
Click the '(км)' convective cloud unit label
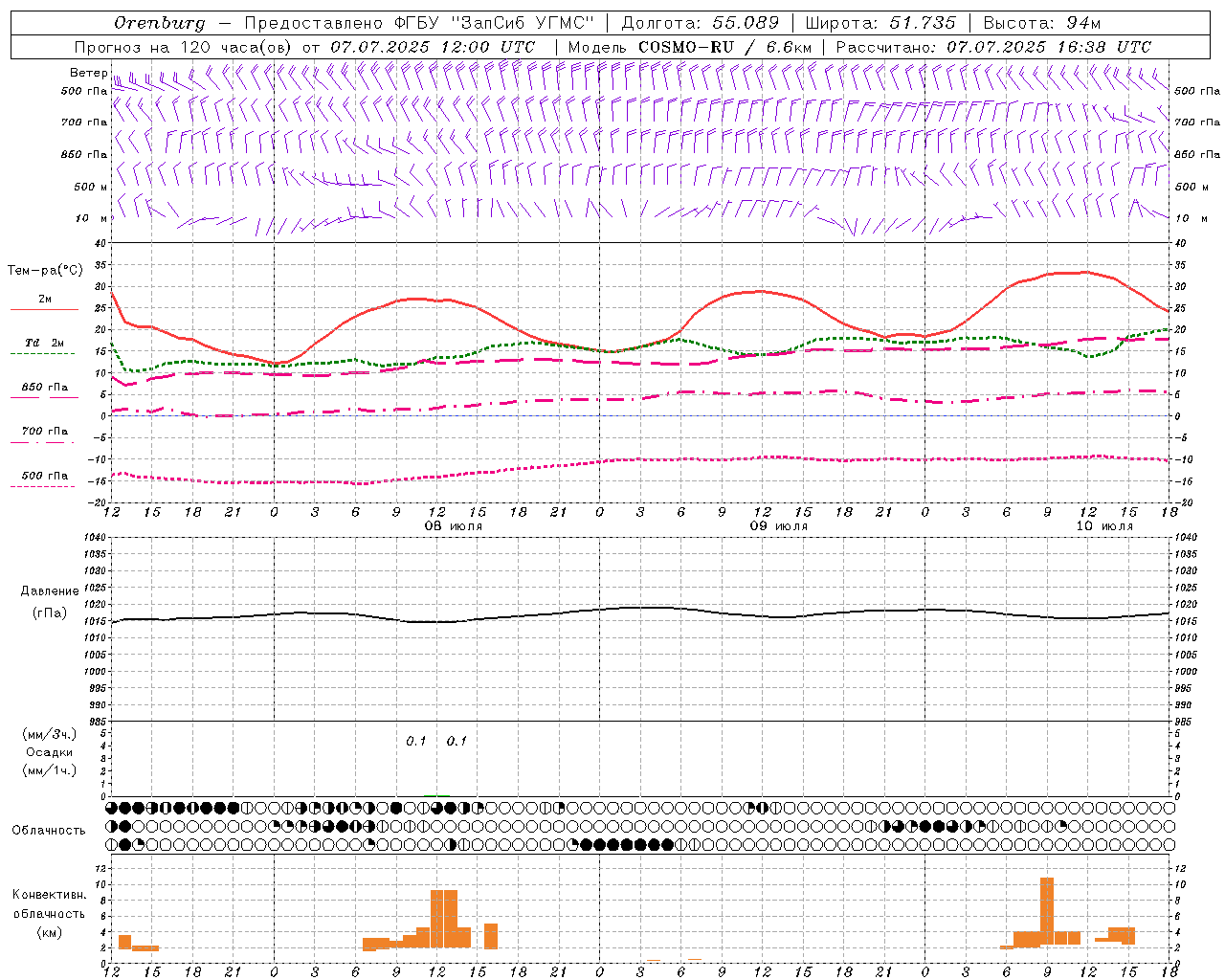tap(49, 931)
